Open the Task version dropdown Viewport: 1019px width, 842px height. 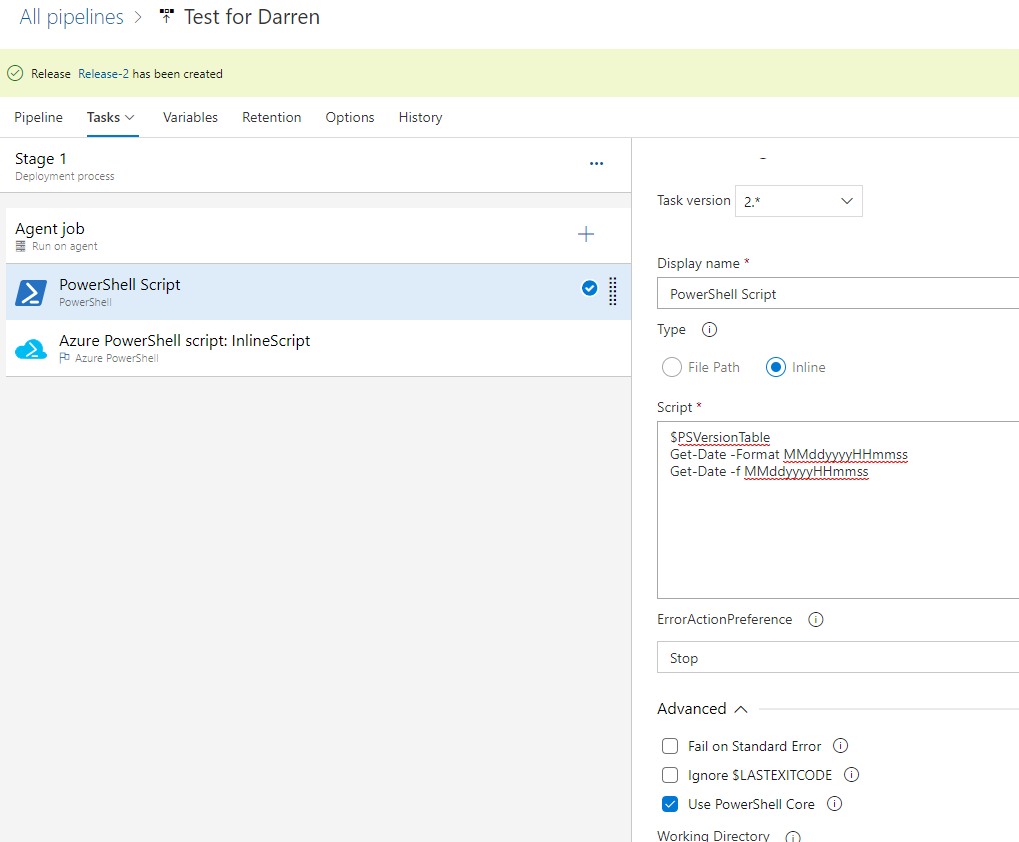798,200
